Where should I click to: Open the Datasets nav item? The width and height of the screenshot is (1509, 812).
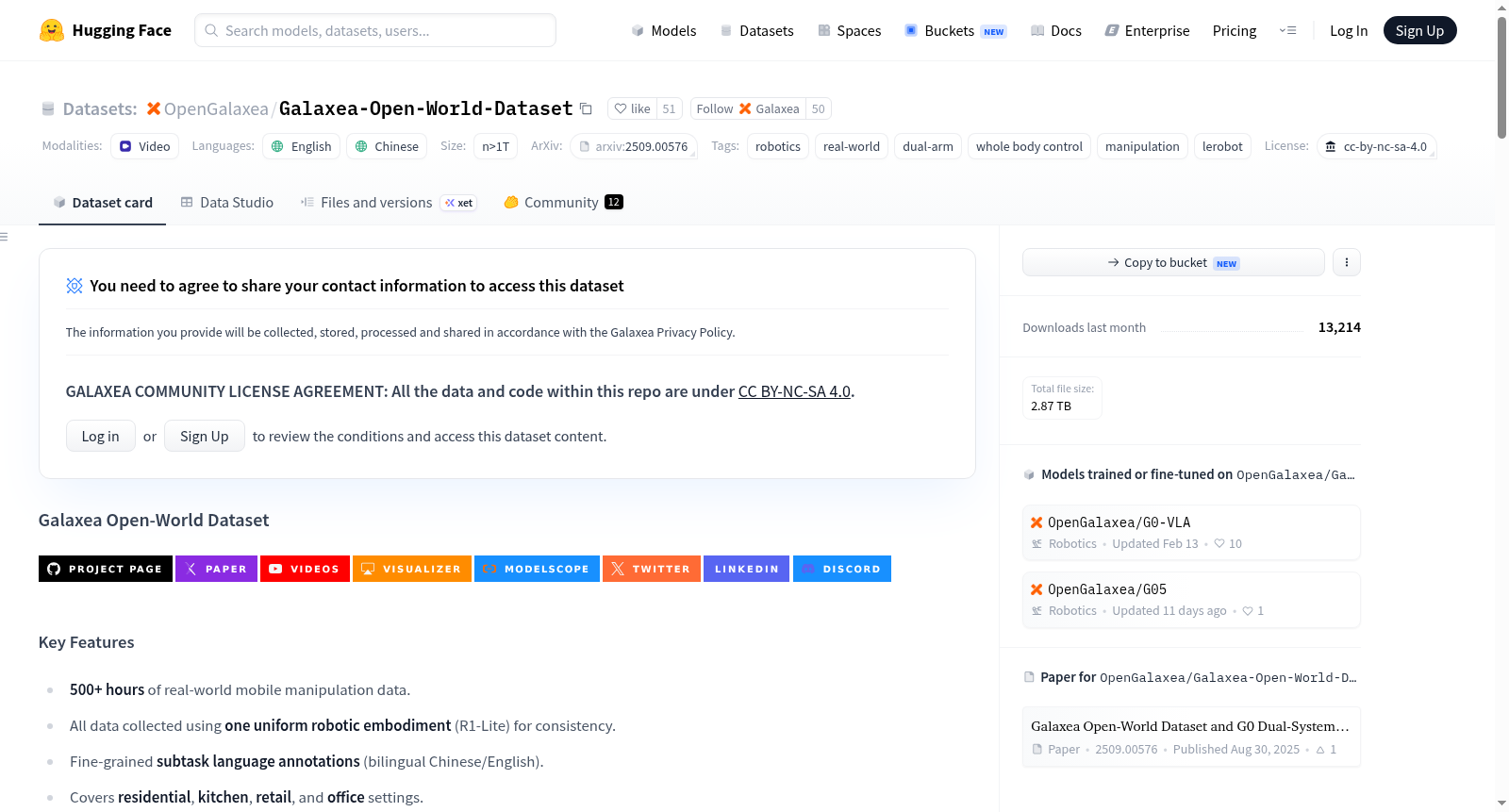[756, 31]
